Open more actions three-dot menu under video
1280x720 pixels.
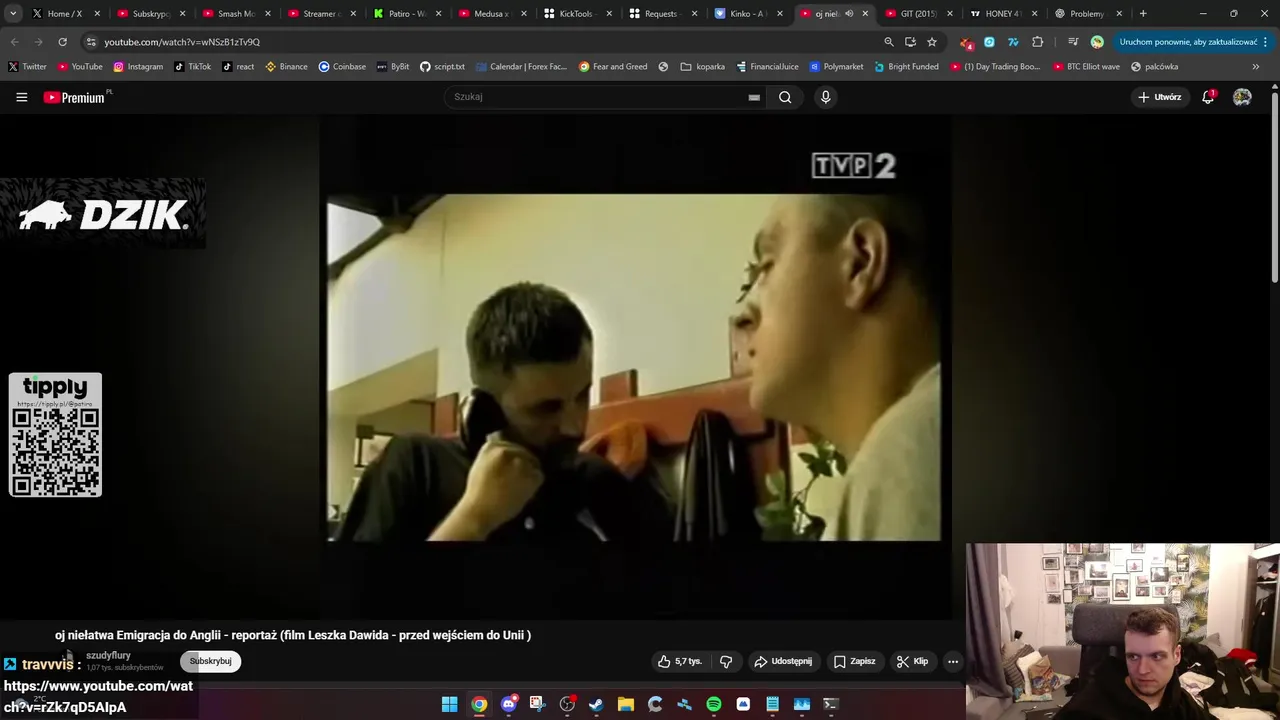pos(953,661)
